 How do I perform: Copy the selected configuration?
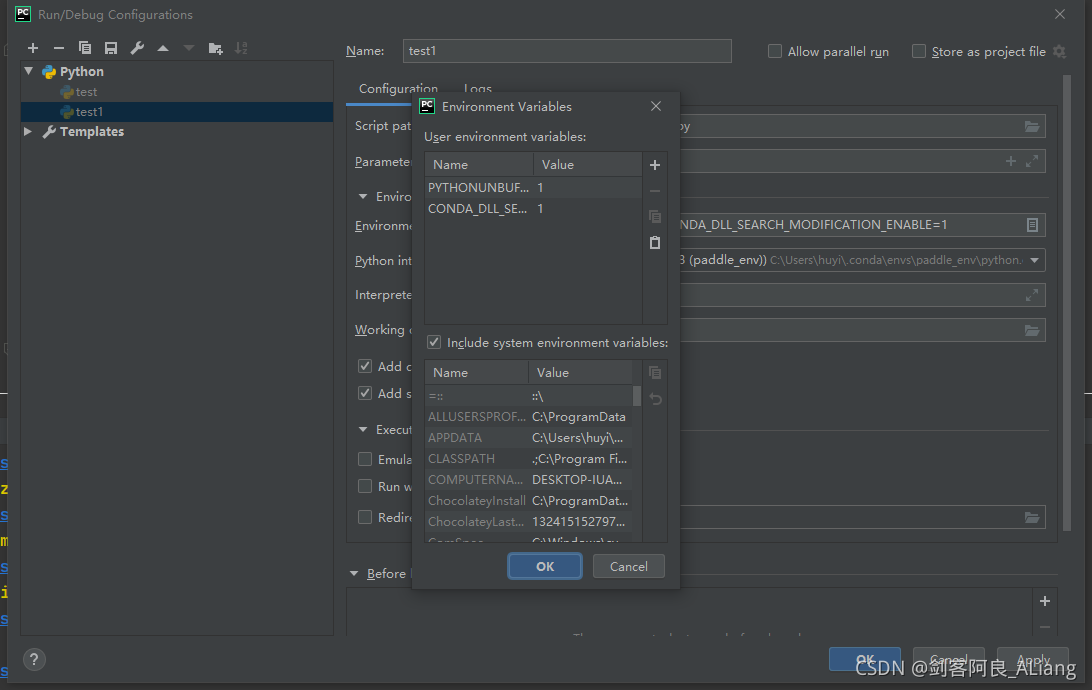(85, 48)
